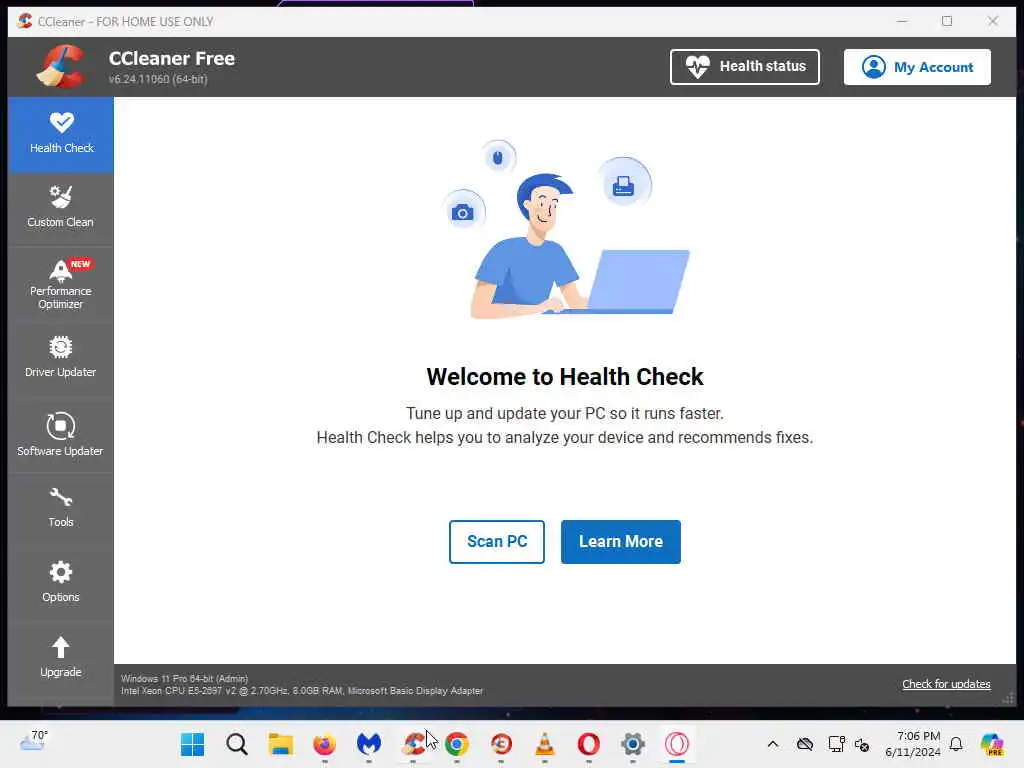Open the Health Check section
Image resolution: width=1024 pixels, height=768 pixels.
61,135
